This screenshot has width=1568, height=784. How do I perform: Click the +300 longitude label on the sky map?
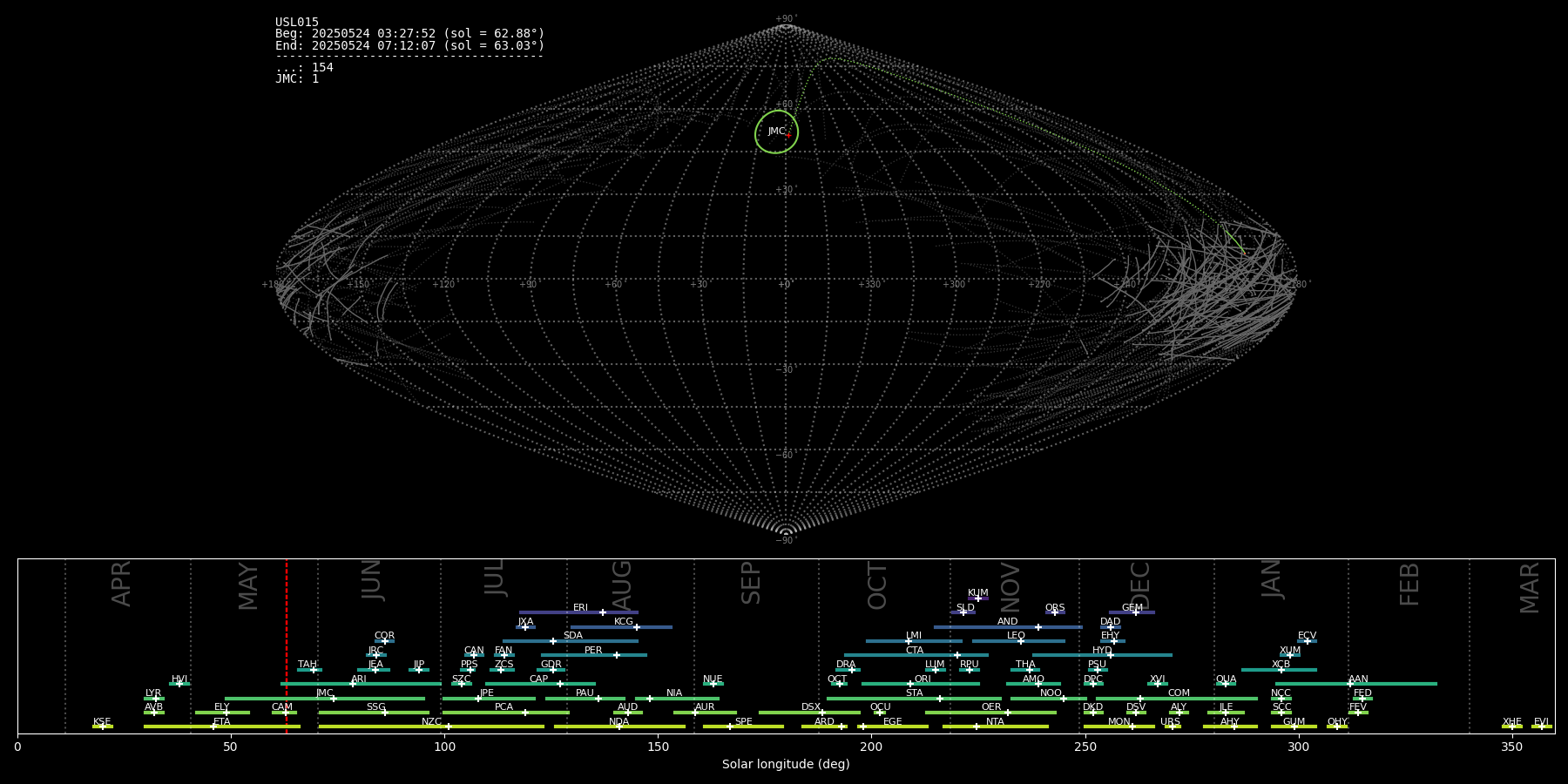click(955, 285)
